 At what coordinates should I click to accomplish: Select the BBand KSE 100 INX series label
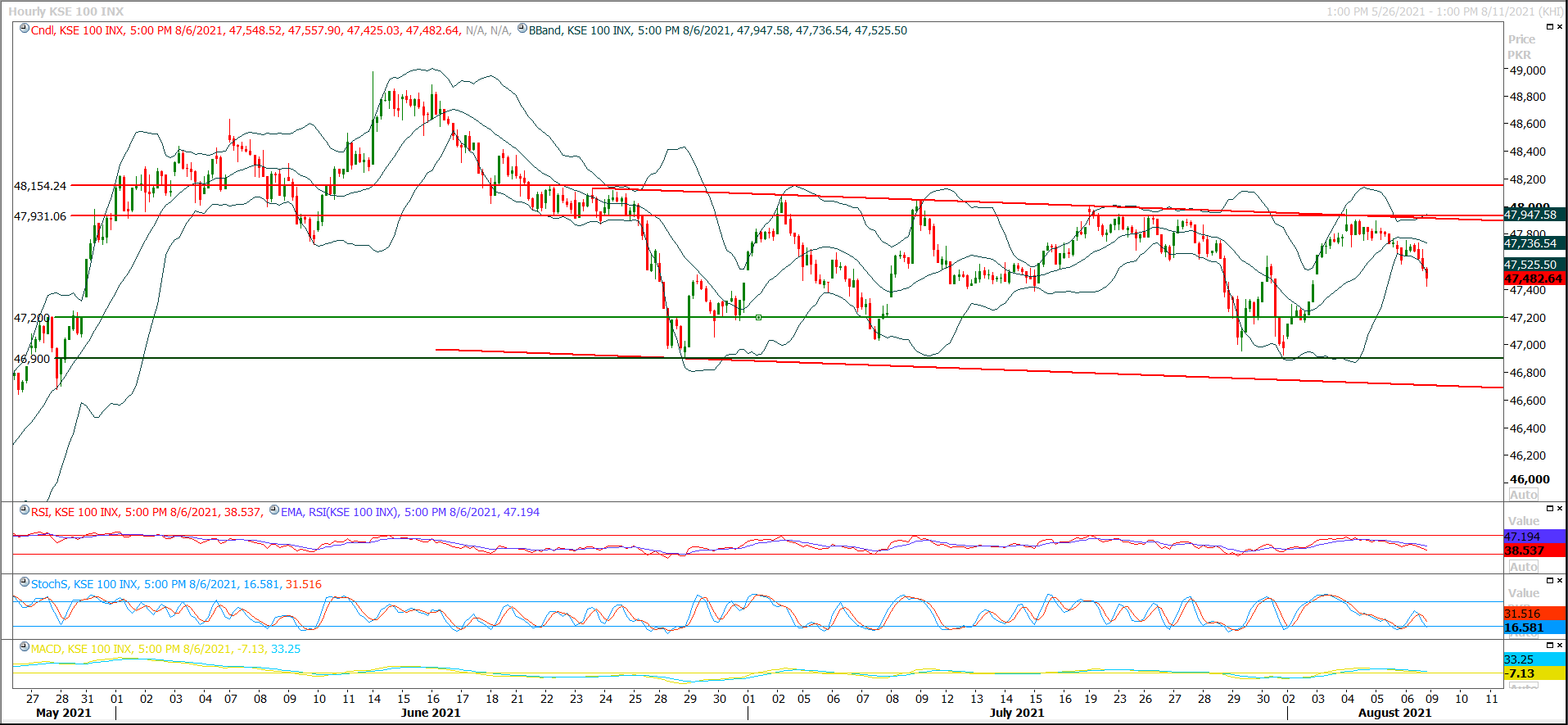coord(718,30)
